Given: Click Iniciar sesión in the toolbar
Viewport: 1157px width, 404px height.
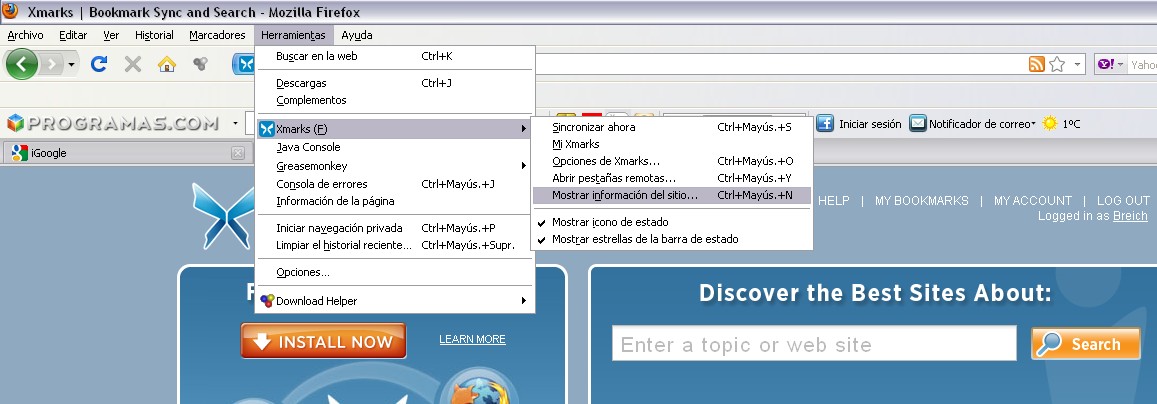Looking at the screenshot, I should tap(870, 124).
